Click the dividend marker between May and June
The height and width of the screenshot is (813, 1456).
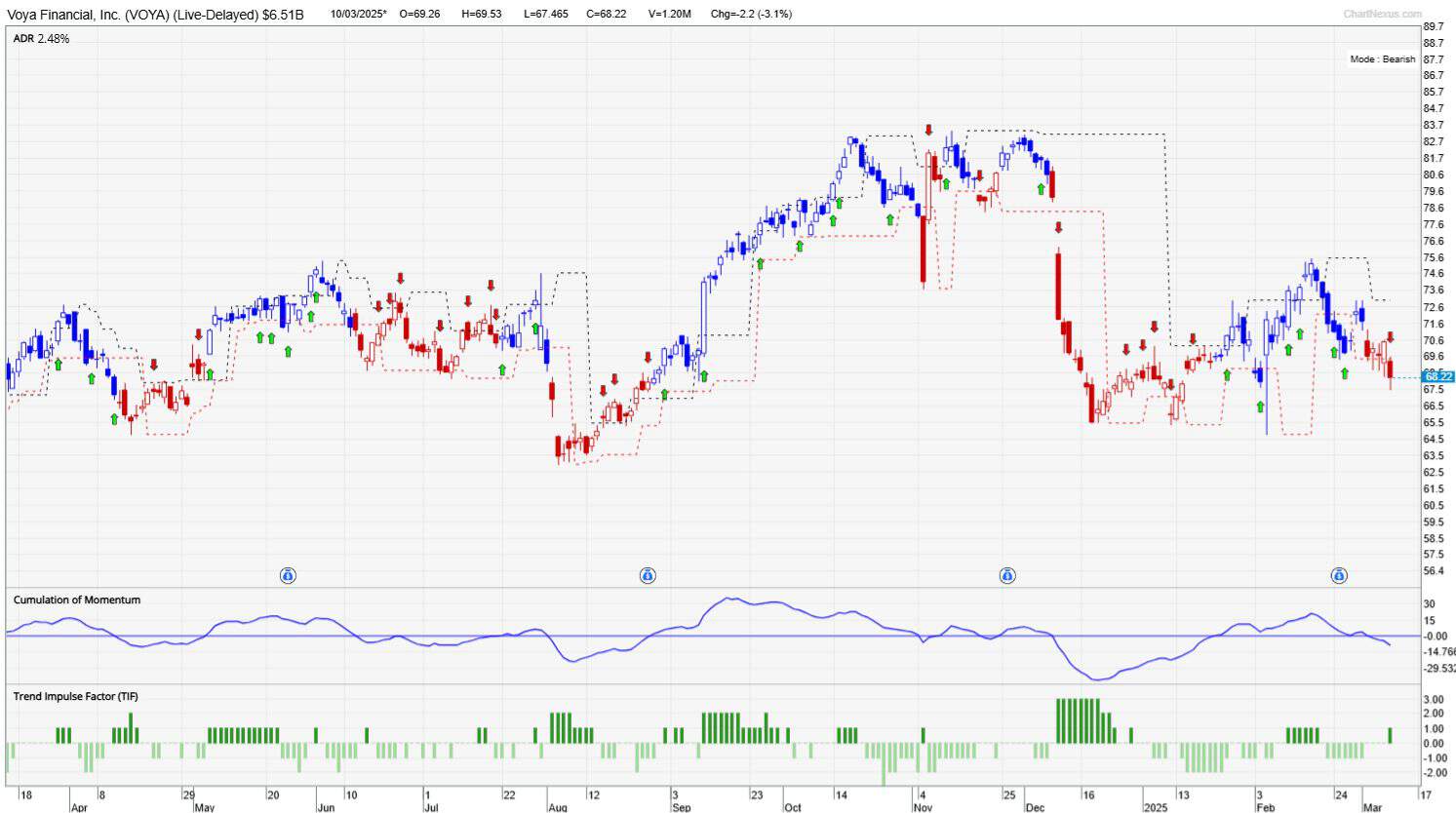[x=288, y=576]
